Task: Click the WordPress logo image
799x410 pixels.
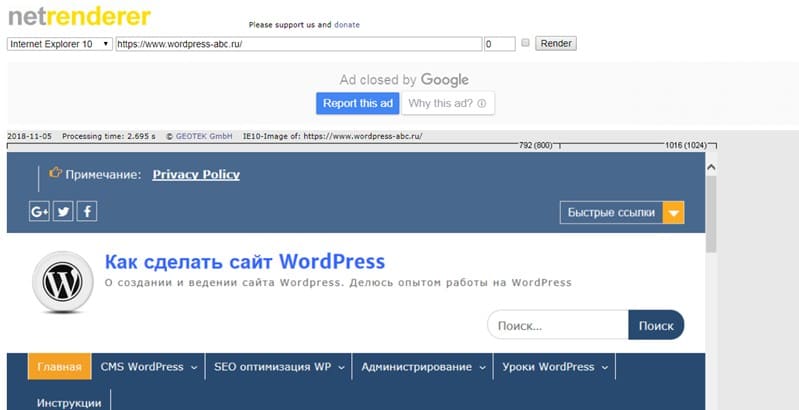Action: (x=63, y=281)
